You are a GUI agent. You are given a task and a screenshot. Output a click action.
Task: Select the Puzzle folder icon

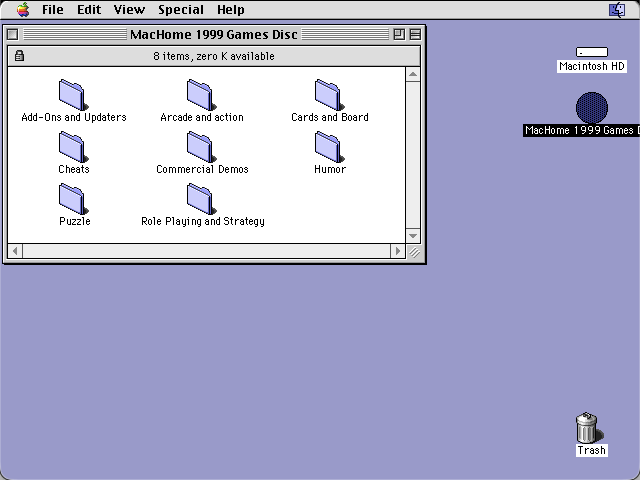click(x=73, y=198)
